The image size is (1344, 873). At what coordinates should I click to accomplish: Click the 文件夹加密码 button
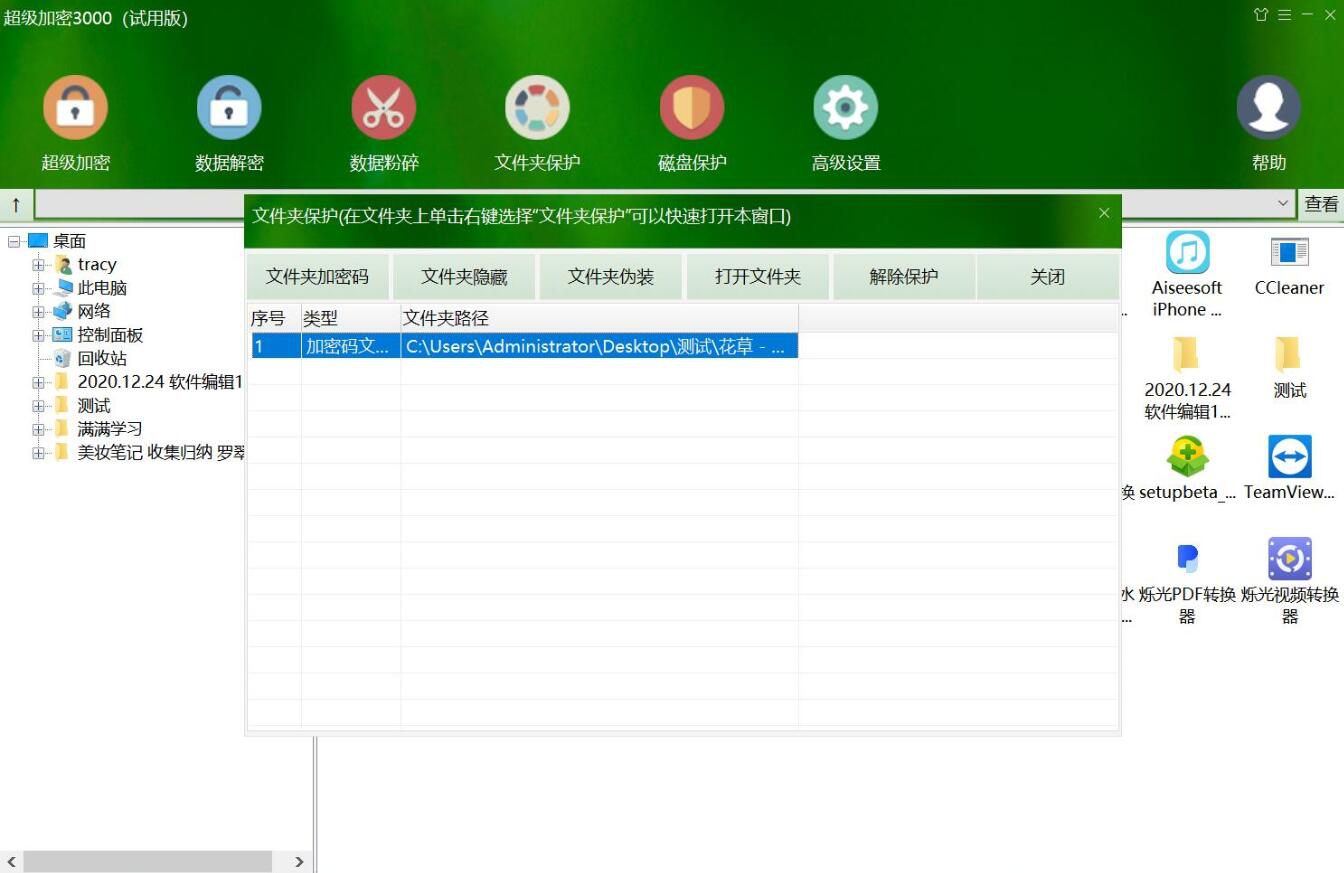(x=317, y=277)
